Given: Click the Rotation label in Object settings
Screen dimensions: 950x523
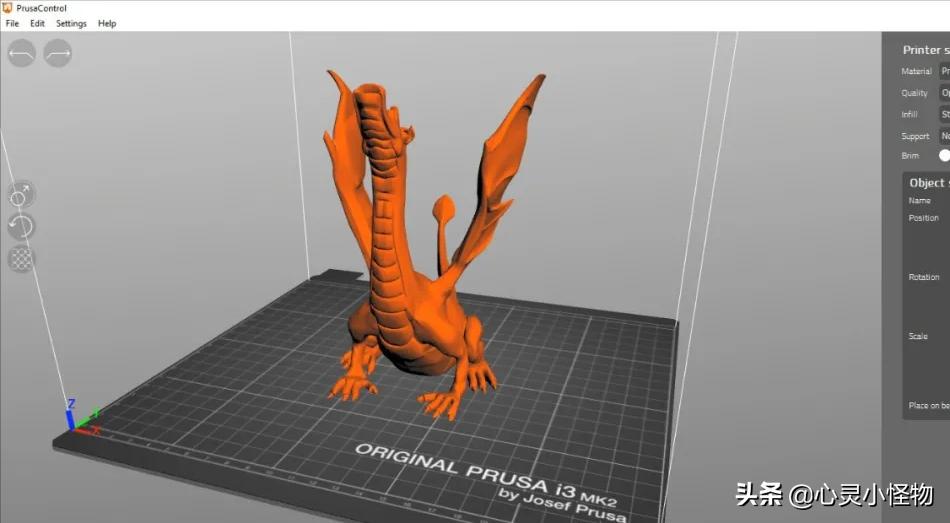Looking at the screenshot, I should [x=924, y=277].
